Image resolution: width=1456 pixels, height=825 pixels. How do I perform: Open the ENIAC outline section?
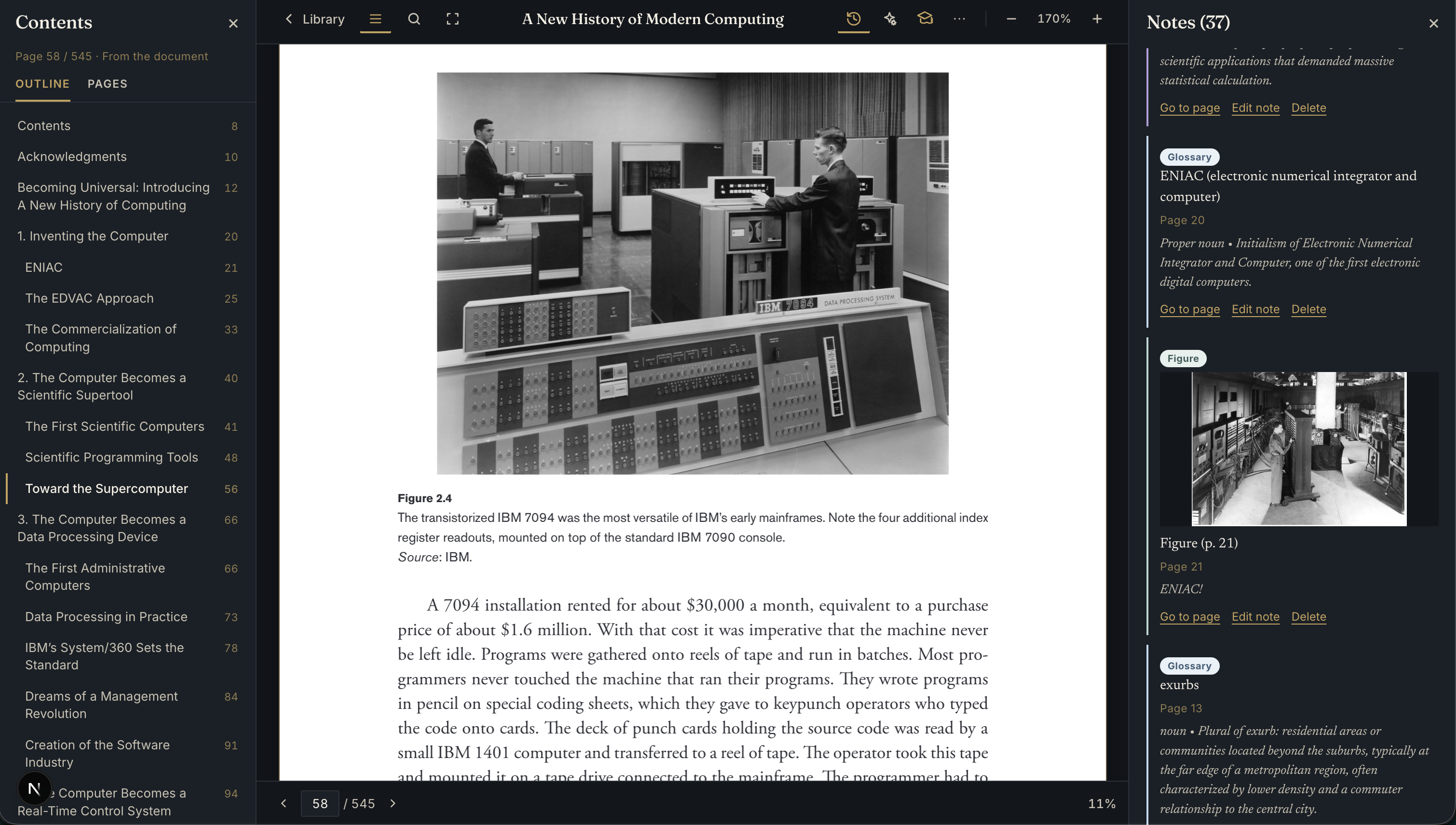coord(127,267)
